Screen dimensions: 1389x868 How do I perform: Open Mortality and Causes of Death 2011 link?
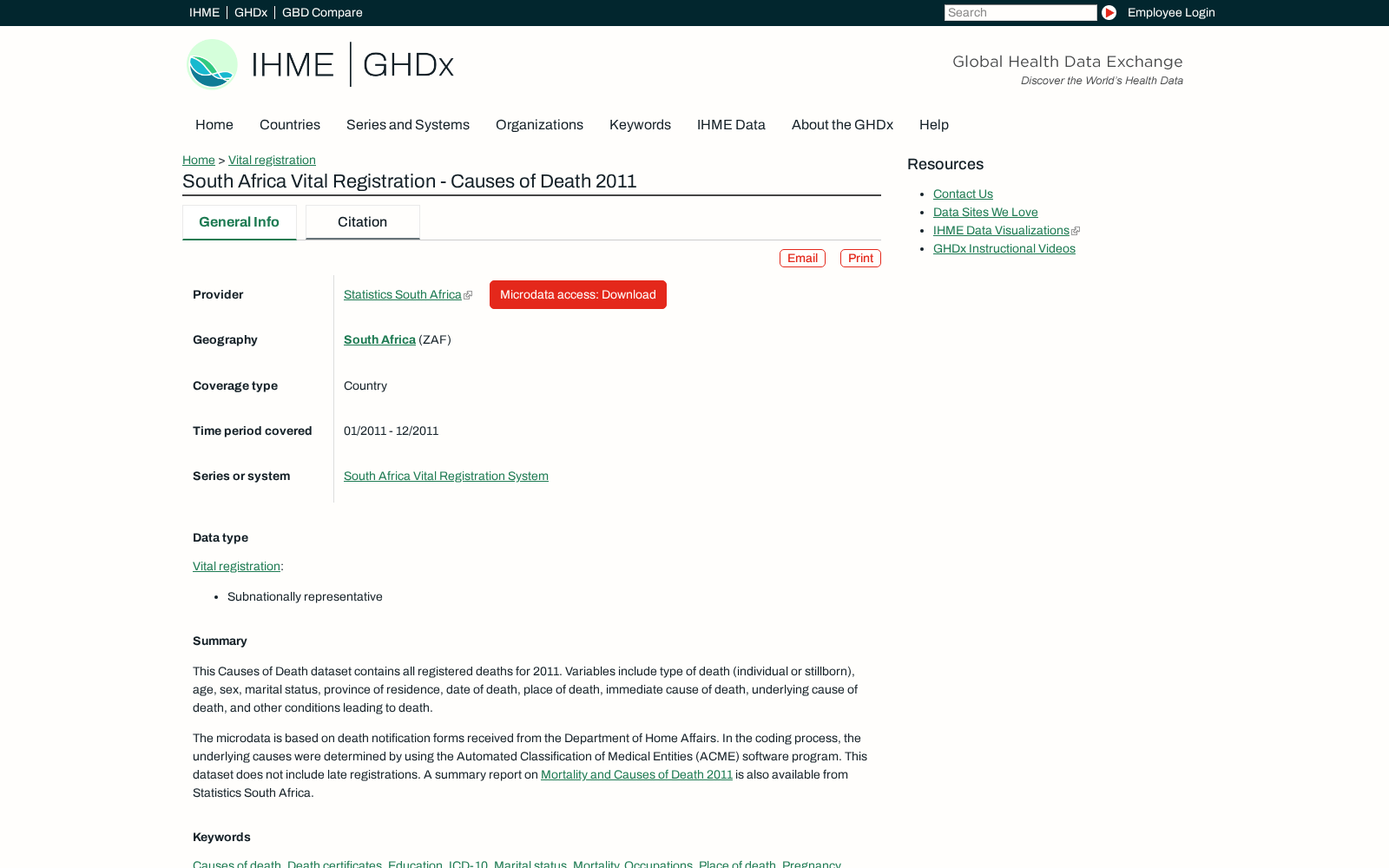636,775
